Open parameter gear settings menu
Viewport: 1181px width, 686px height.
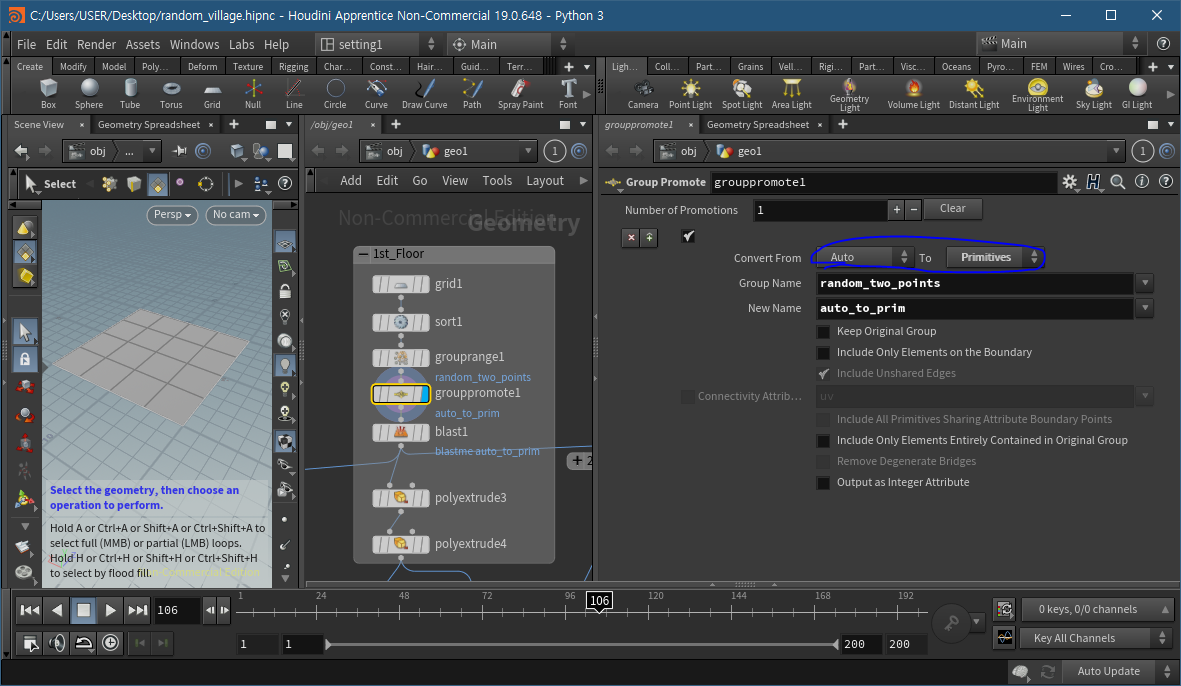(x=1069, y=182)
